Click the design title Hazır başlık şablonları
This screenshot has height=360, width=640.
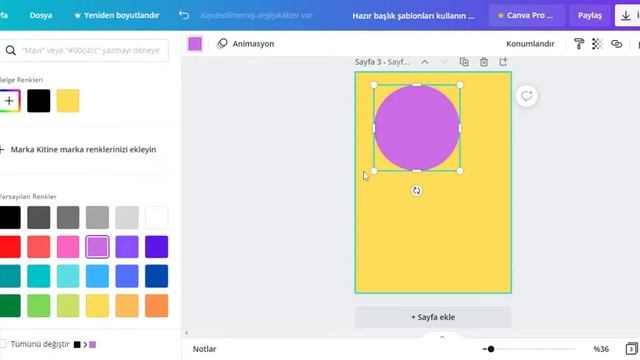pos(413,16)
